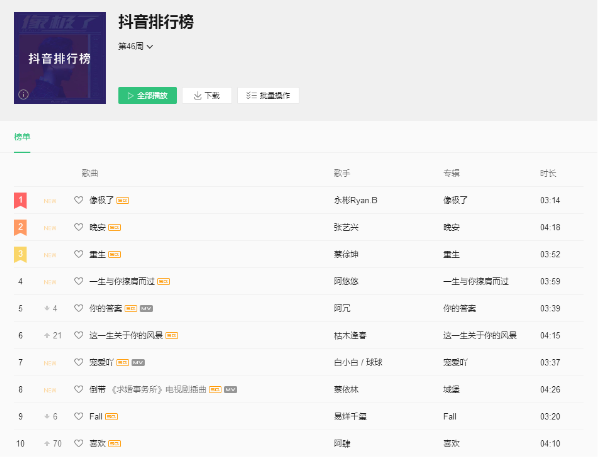The height and width of the screenshot is (457, 598).
Task: Click the orange quality badge beside 像极了
Action: [x=122, y=201]
